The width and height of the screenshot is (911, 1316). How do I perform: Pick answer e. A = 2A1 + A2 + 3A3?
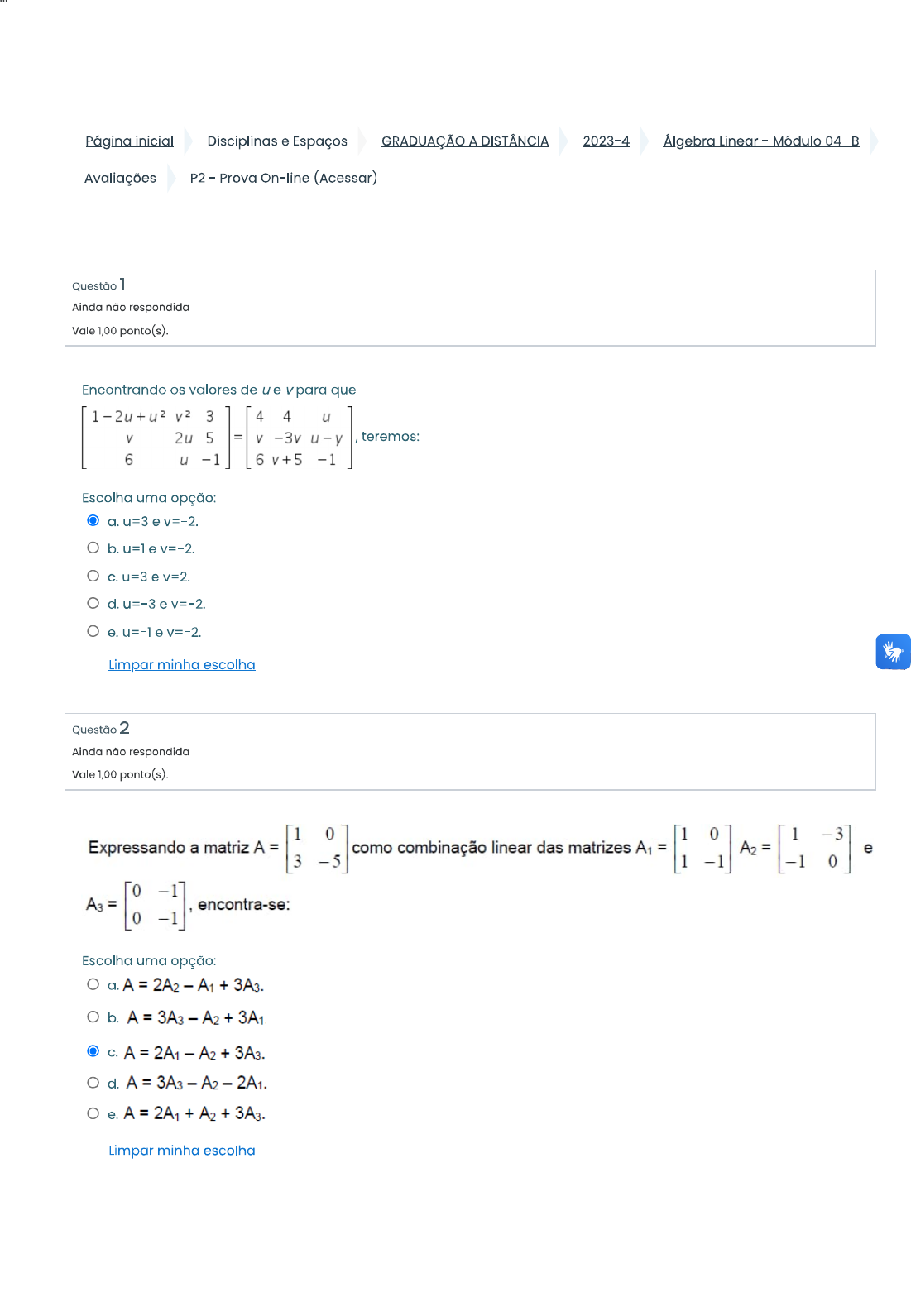(93, 1113)
